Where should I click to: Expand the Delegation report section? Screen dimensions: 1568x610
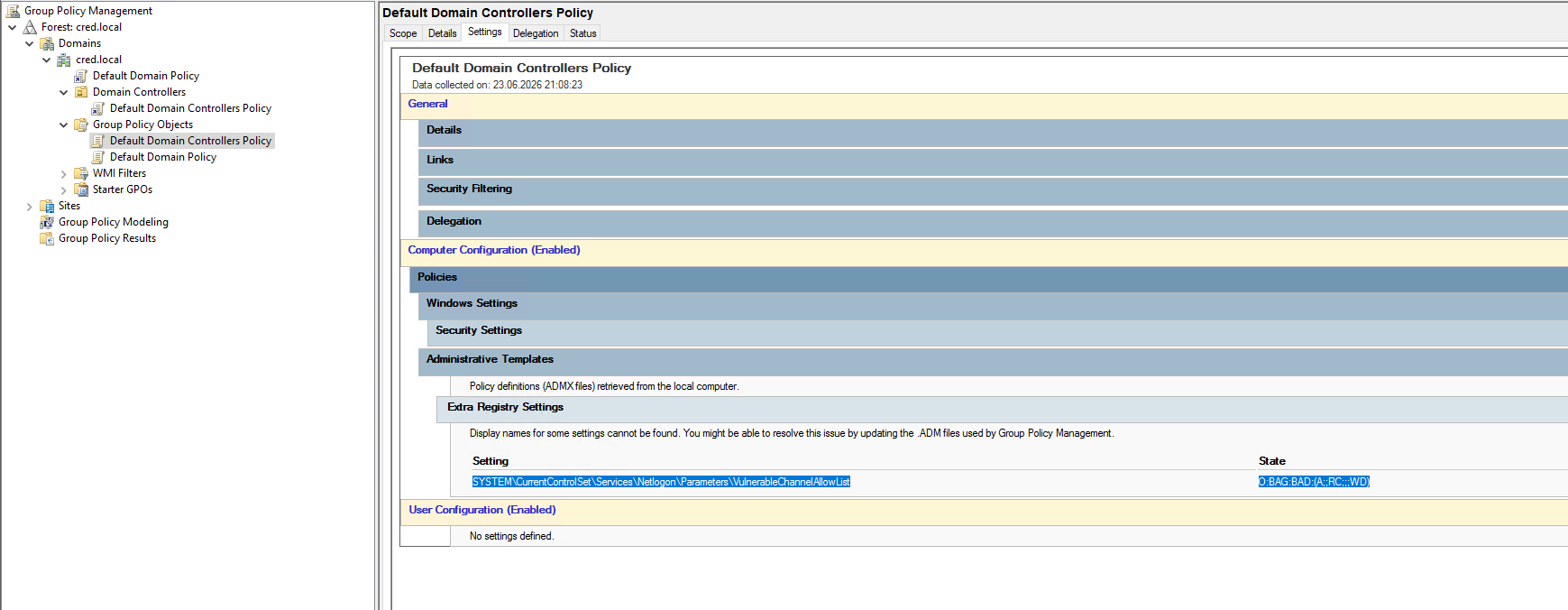point(993,223)
